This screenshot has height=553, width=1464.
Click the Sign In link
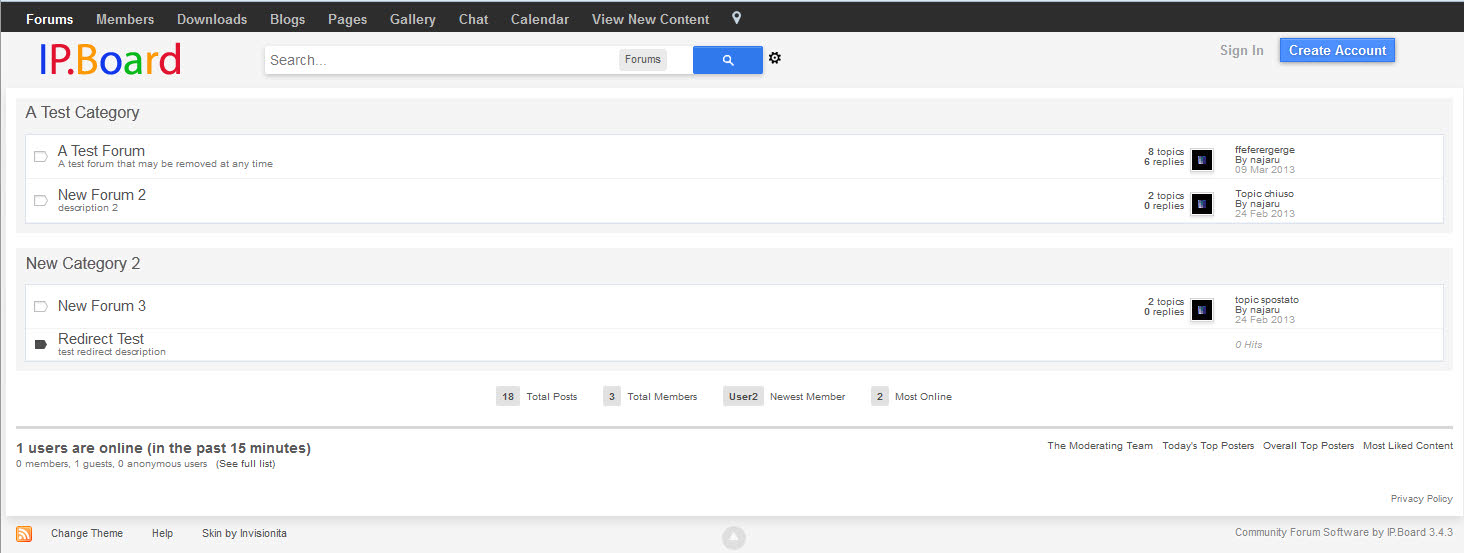(1241, 51)
